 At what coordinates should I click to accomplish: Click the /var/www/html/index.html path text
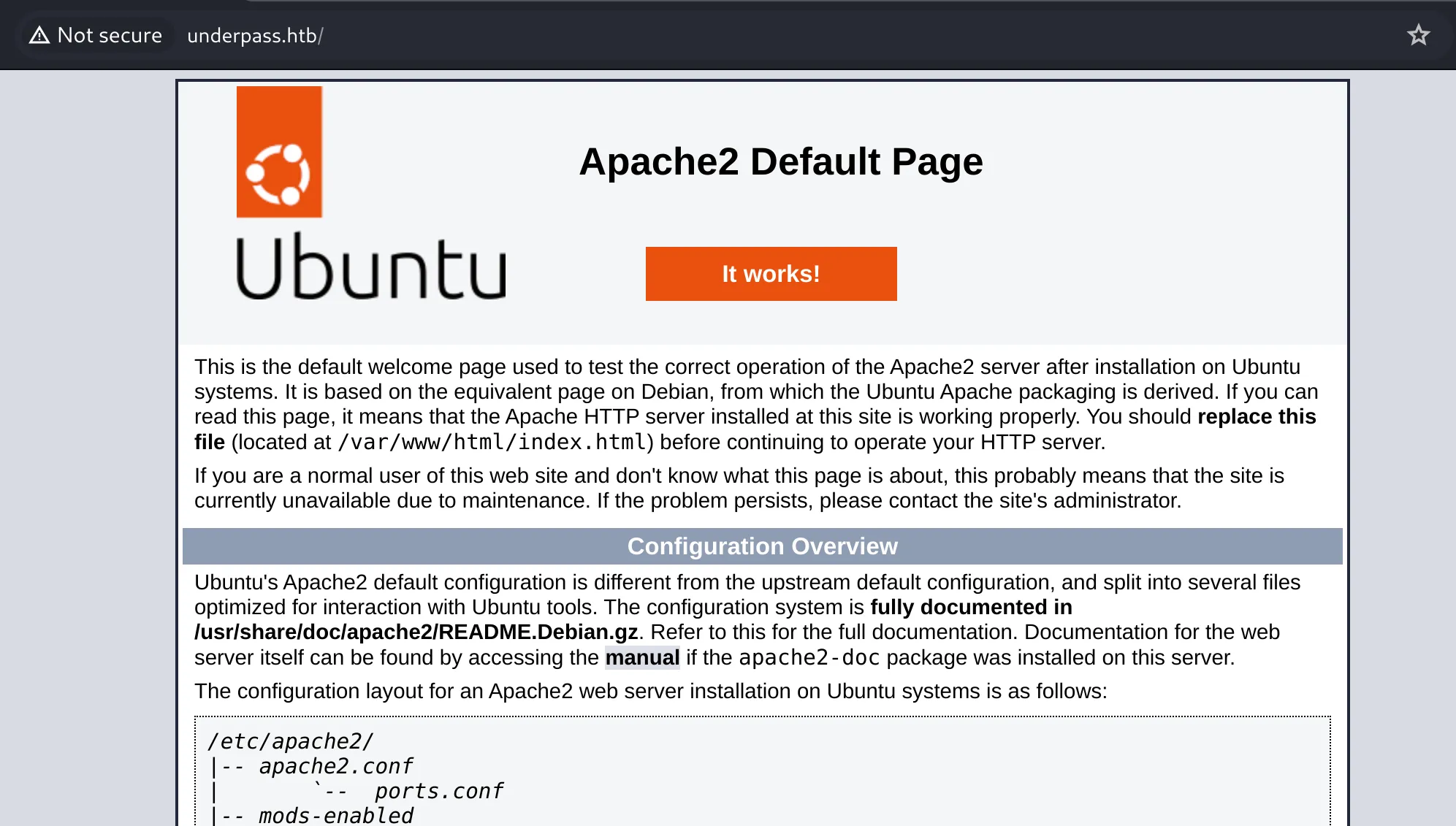492,442
